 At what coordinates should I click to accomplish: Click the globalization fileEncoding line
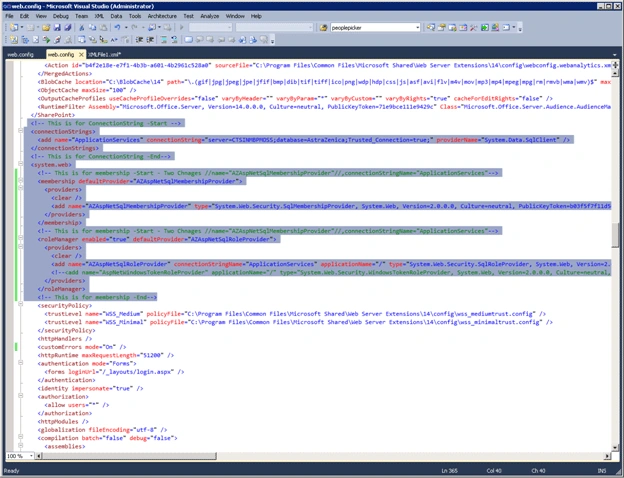(x=102, y=430)
